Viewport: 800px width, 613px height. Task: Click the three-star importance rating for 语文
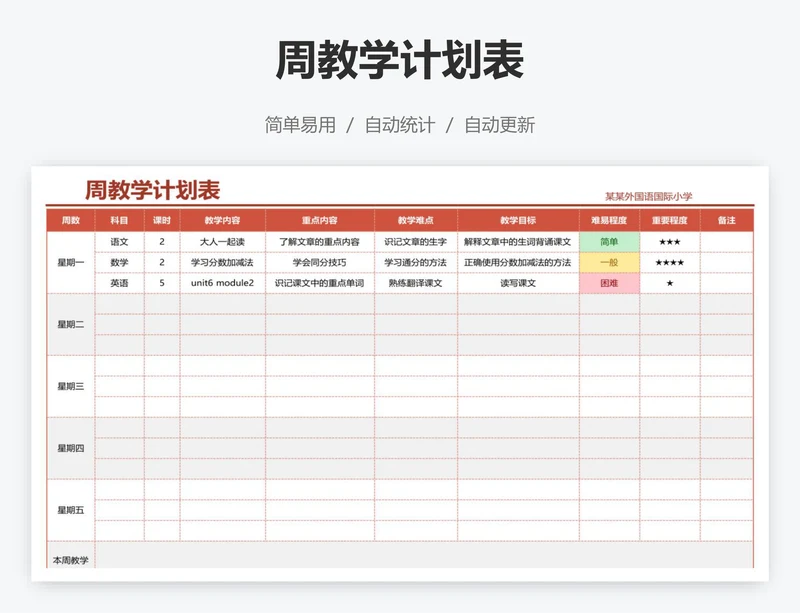coord(669,242)
